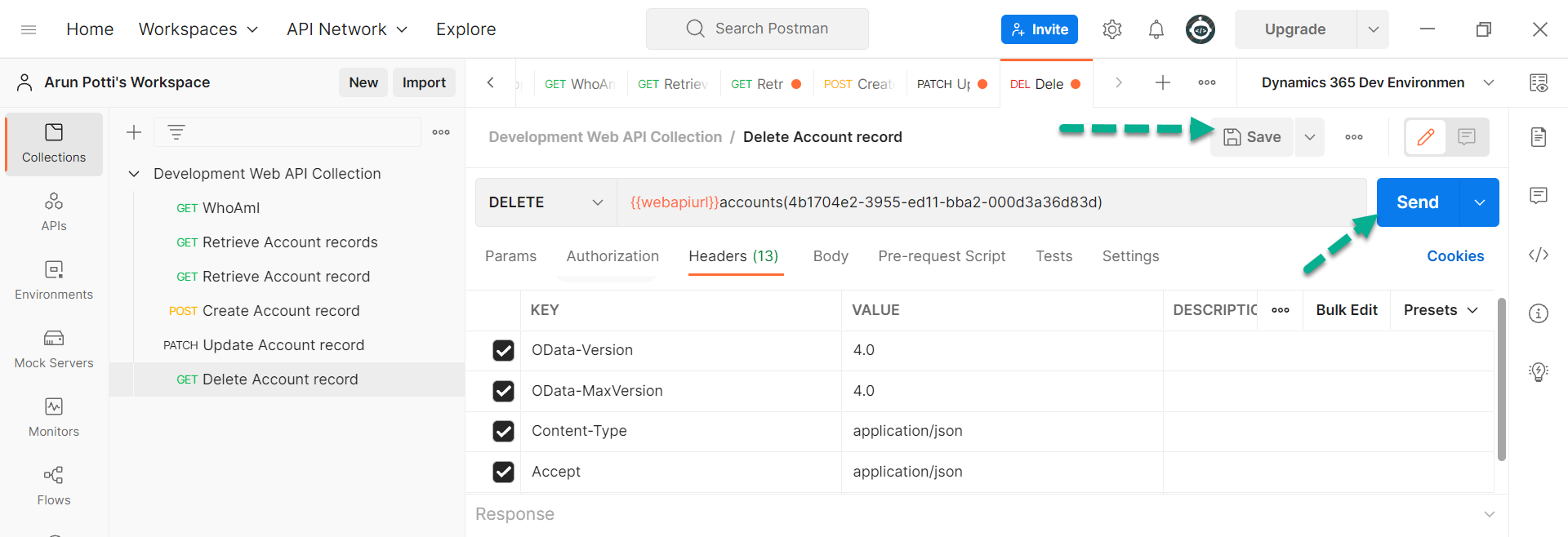Open Documentation icon in right sidebar
This screenshot has width=1568, height=537.
click(x=1539, y=137)
